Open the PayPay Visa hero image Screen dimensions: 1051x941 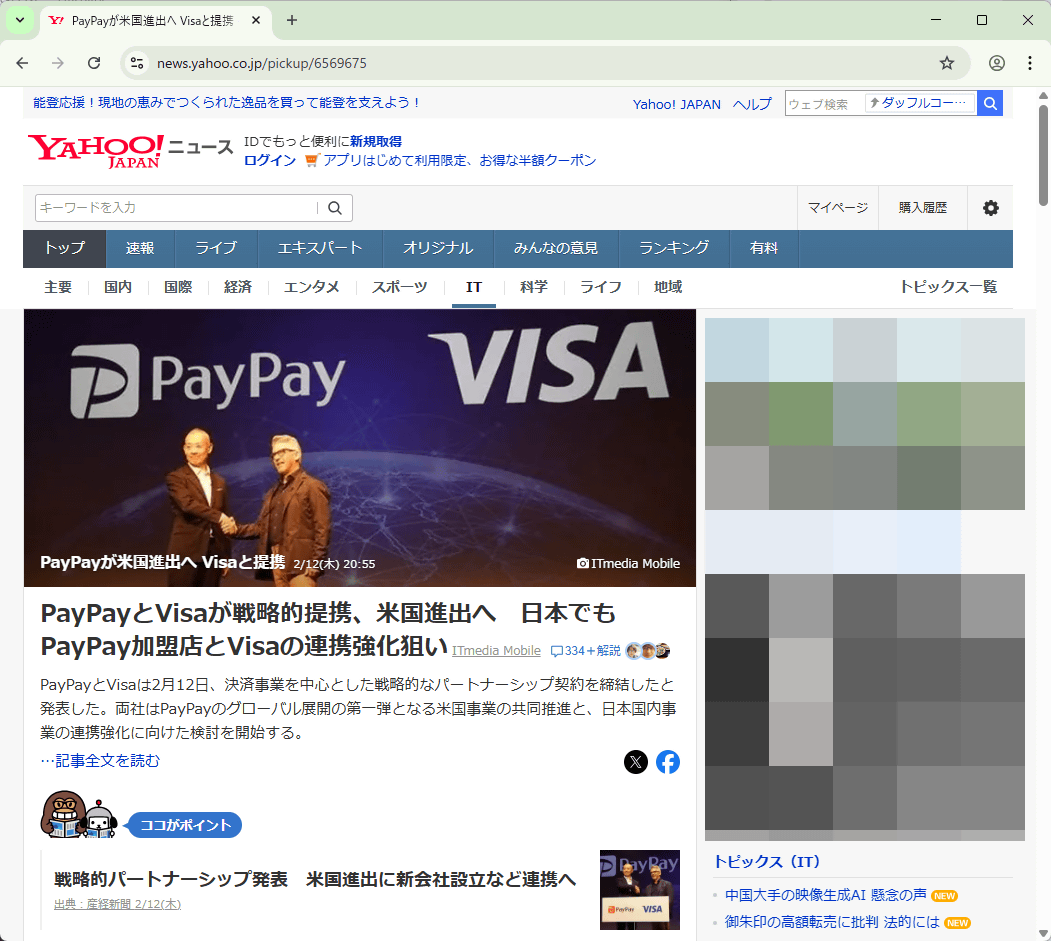point(360,448)
